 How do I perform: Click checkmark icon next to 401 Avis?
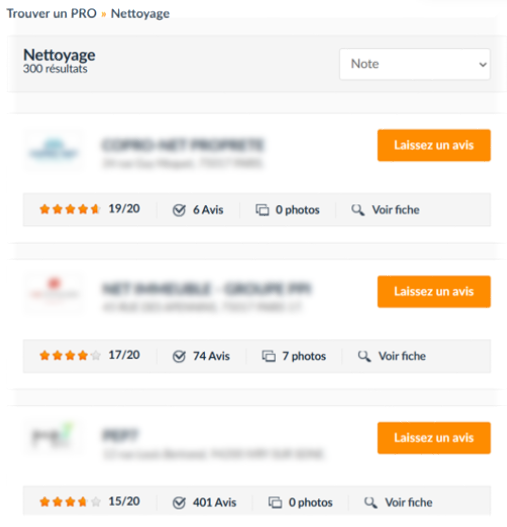179,503
